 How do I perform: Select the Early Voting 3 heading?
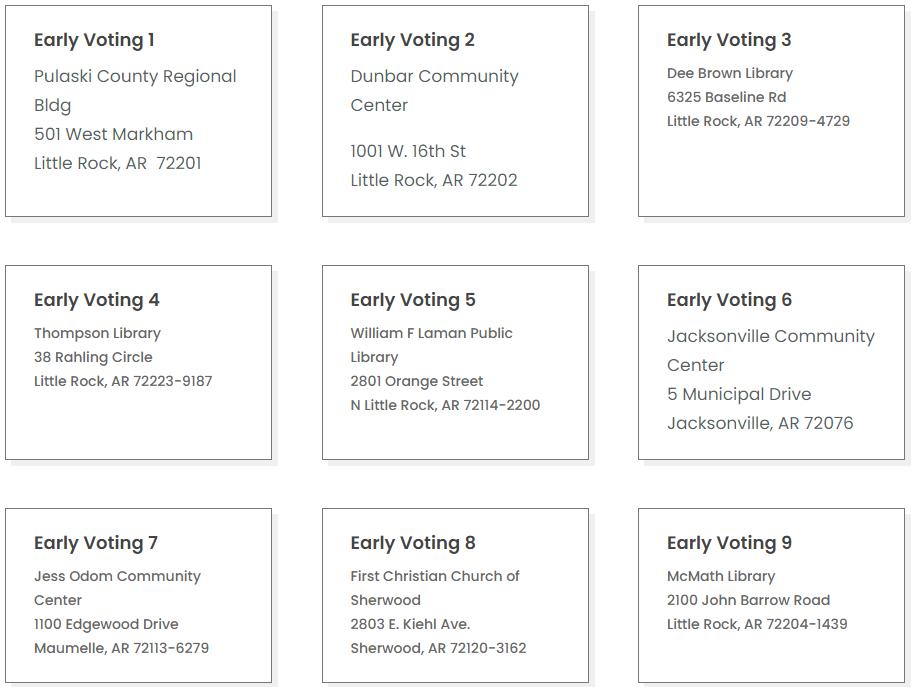(728, 40)
